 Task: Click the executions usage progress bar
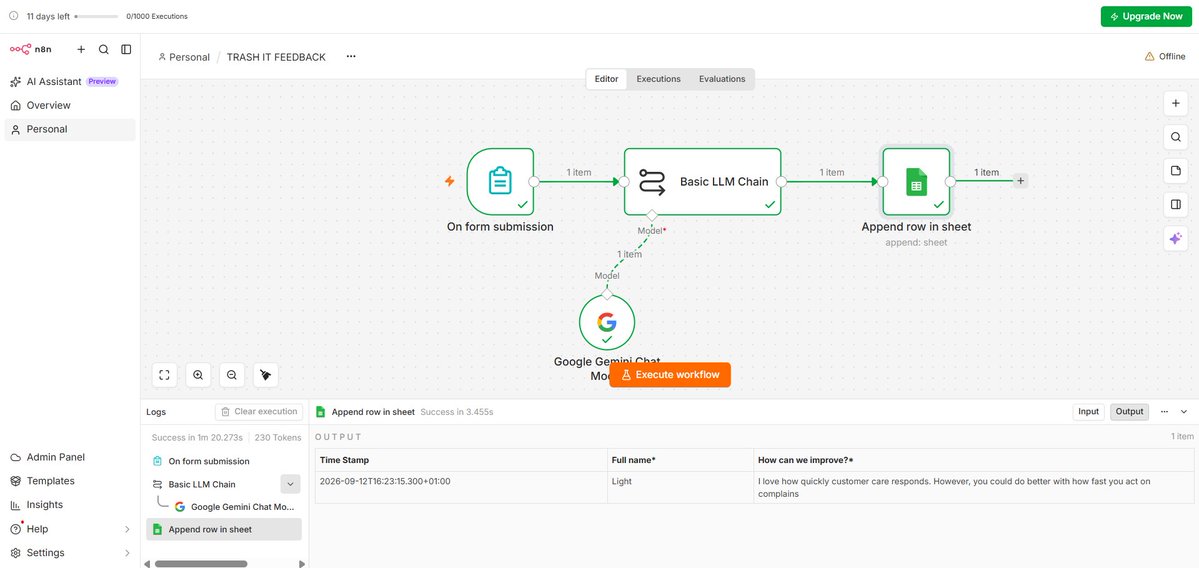(96, 16)
